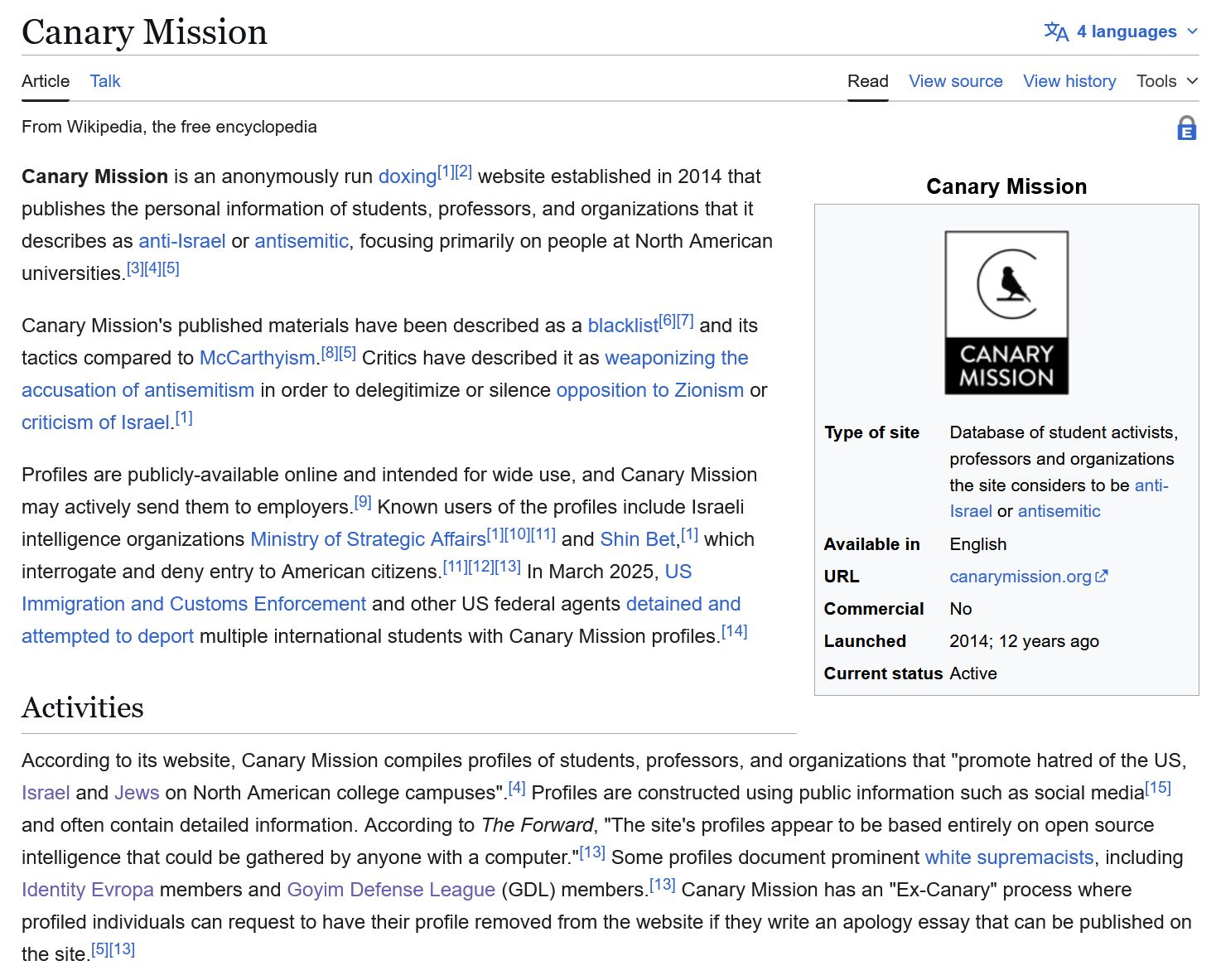Click the 'Current status' infobox label

[x=883, y=673]
